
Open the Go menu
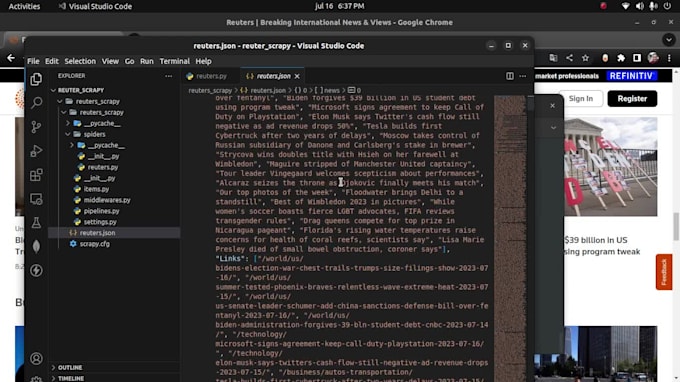click(x=129, y=61)
